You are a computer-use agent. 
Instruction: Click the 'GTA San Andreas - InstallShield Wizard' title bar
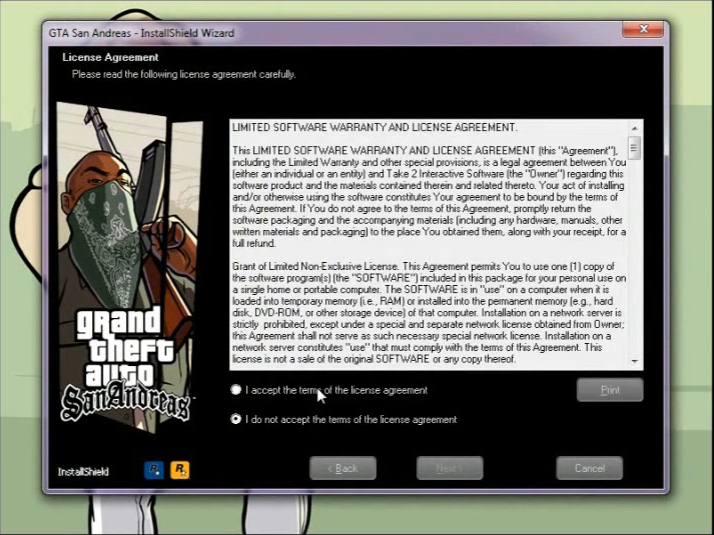click(x=300, y=33)
